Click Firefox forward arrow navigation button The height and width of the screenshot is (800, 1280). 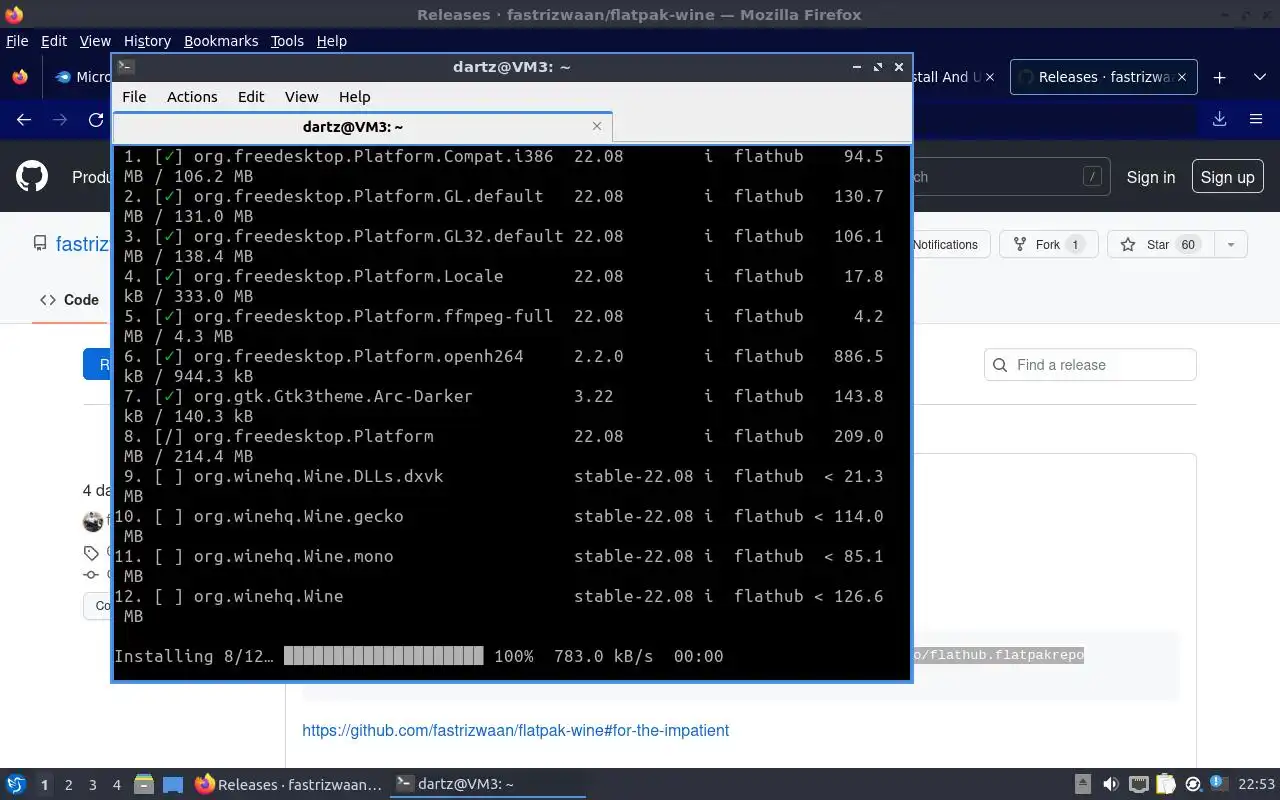tap(60, 119)
